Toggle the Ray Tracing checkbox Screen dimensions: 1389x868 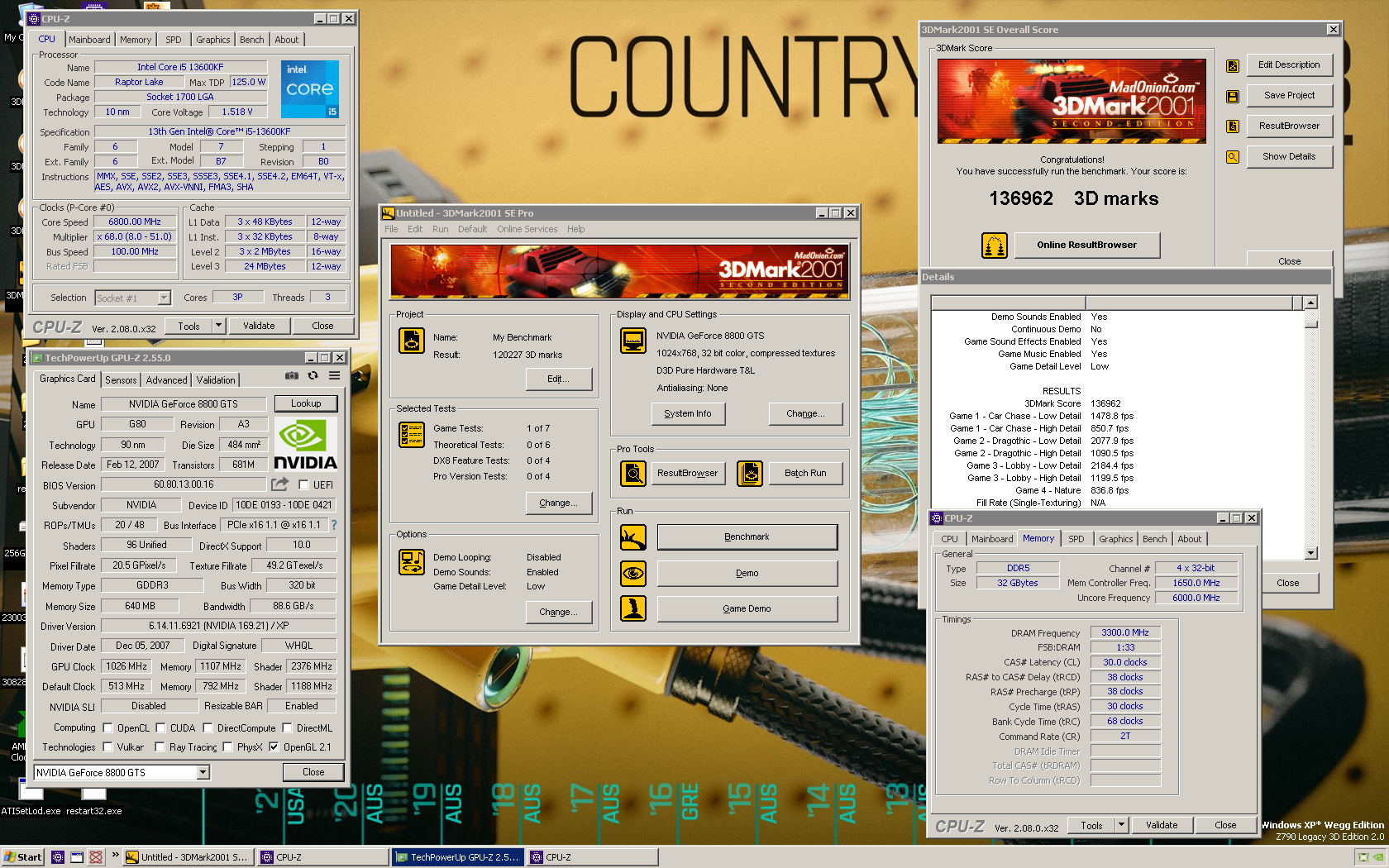point(160,747)
